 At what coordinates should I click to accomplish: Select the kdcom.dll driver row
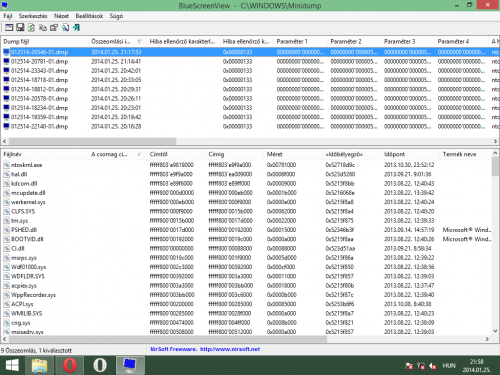coord(246,183)
